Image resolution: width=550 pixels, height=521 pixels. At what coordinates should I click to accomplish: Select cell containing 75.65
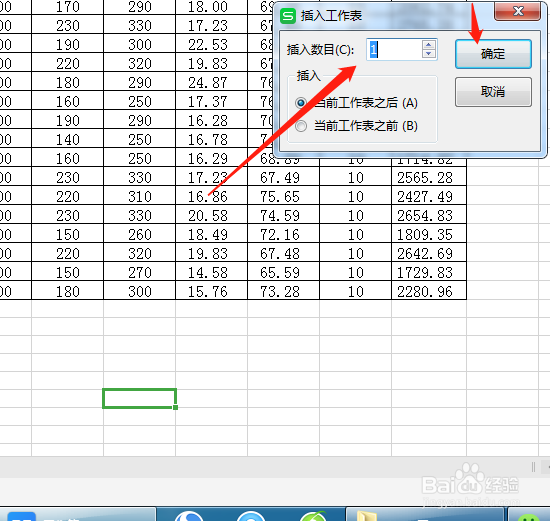[283, 195]
